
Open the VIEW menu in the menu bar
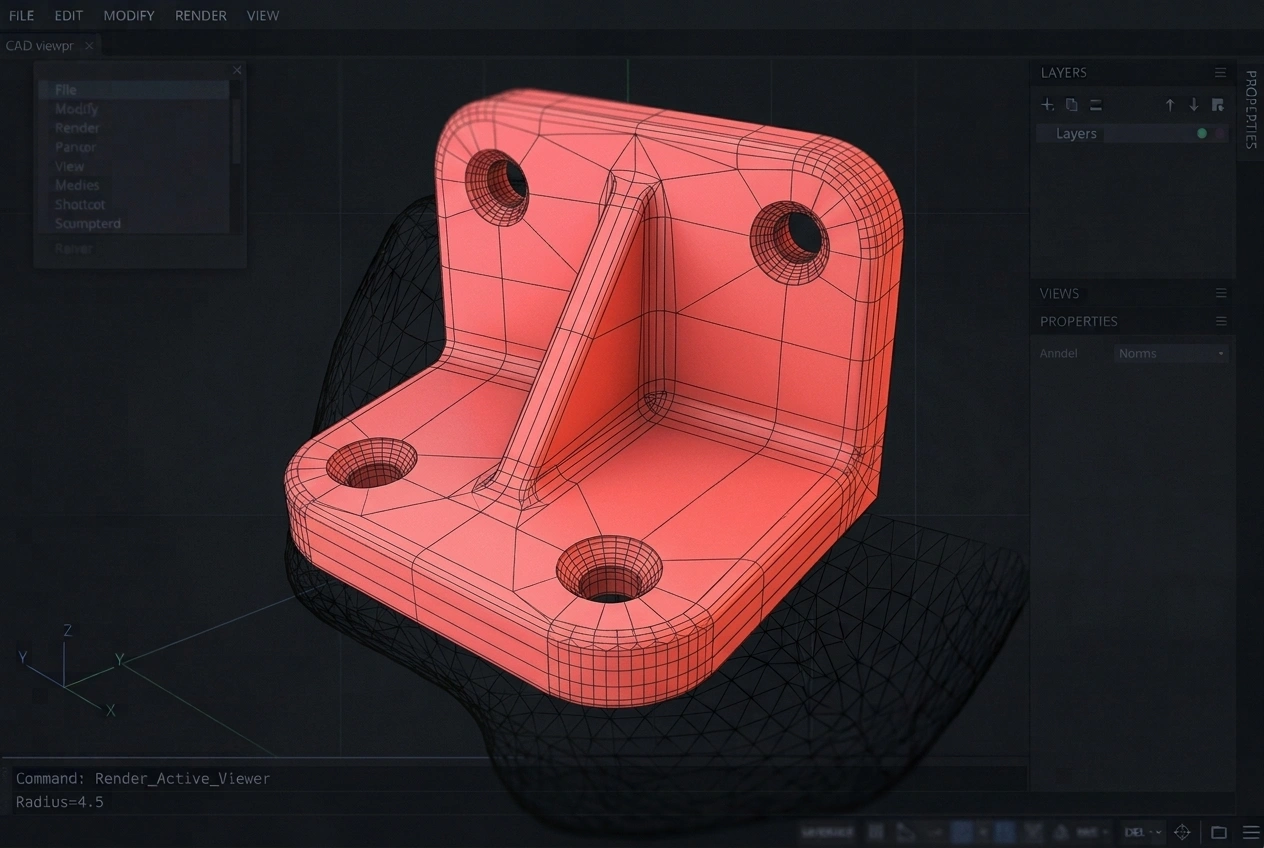coord(263,15)
